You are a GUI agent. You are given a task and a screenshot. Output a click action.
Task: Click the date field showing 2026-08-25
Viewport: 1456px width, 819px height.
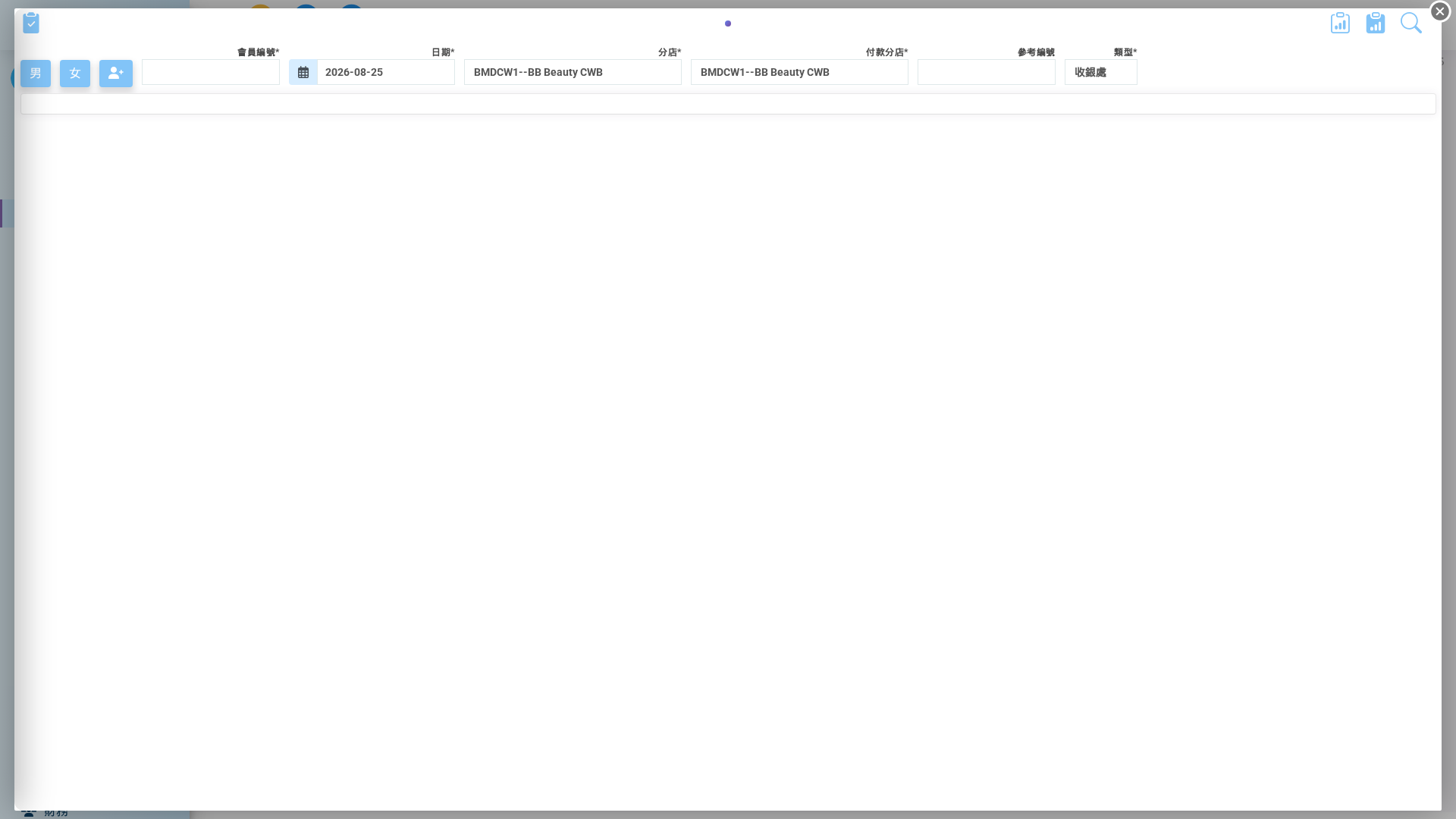pos(386,72)
